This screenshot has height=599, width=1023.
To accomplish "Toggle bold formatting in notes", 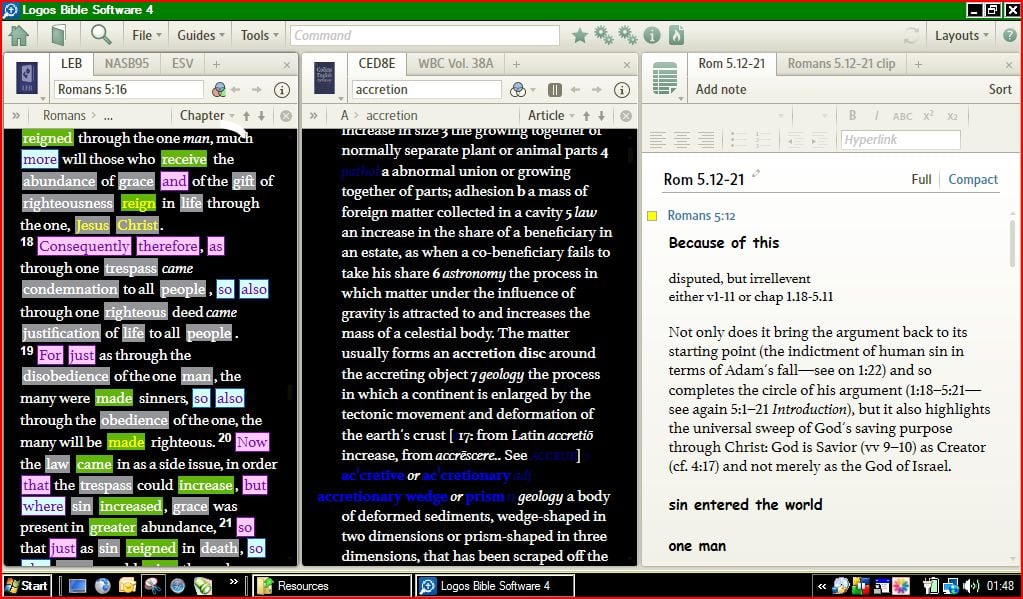I will tap(852, 115).
